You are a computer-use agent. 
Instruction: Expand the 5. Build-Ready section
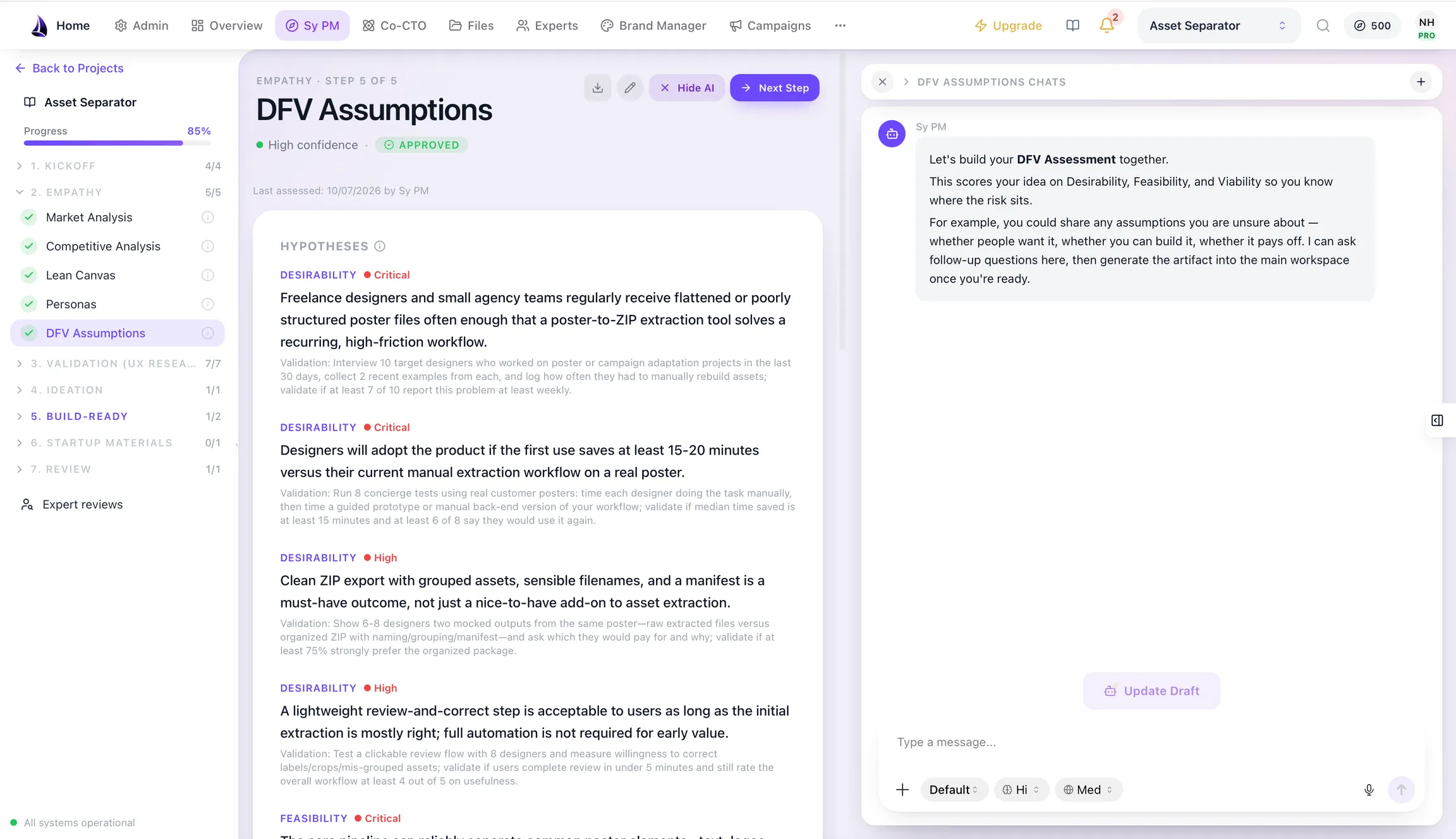118,417
